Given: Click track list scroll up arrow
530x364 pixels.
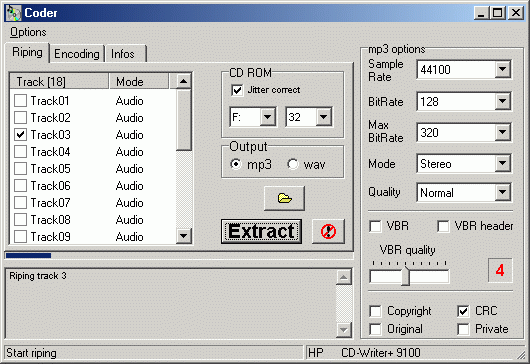Looking at the screenshot, I should (184, 81).
